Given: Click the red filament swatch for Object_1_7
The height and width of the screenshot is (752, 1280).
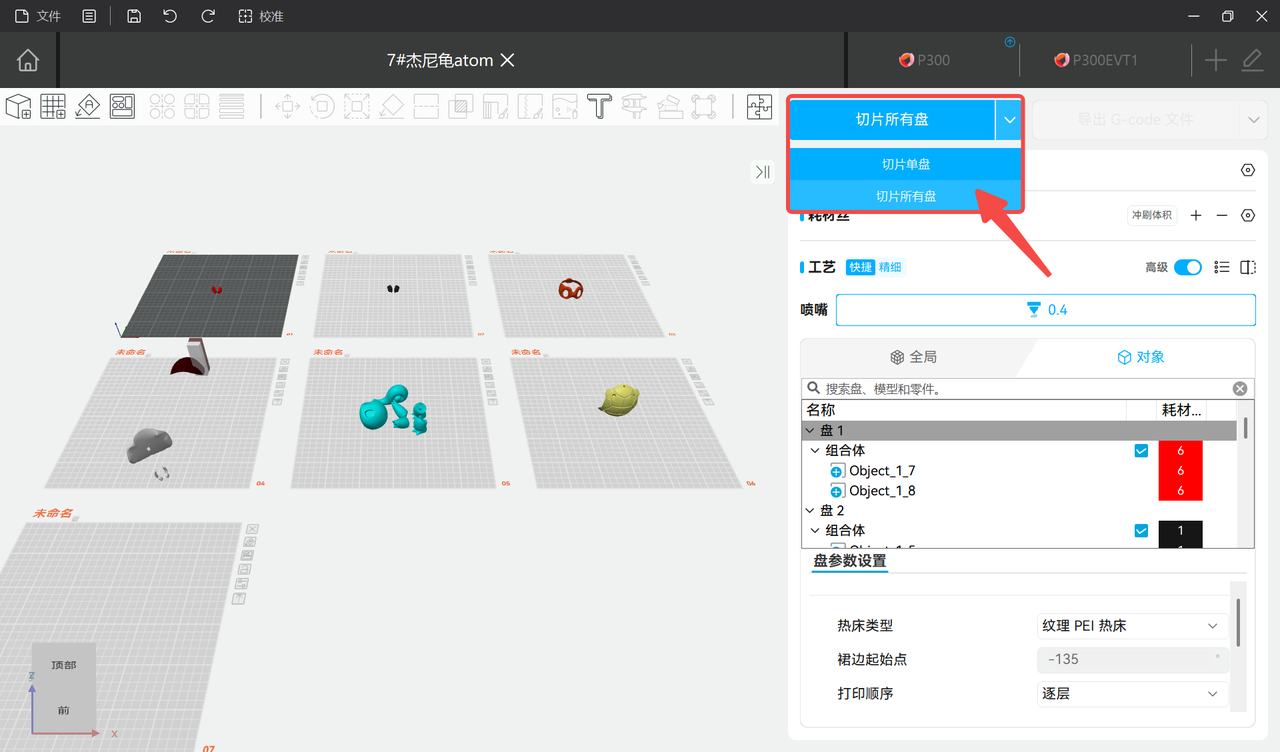Looking at the screenshot, I should (x=1180, y=470).
